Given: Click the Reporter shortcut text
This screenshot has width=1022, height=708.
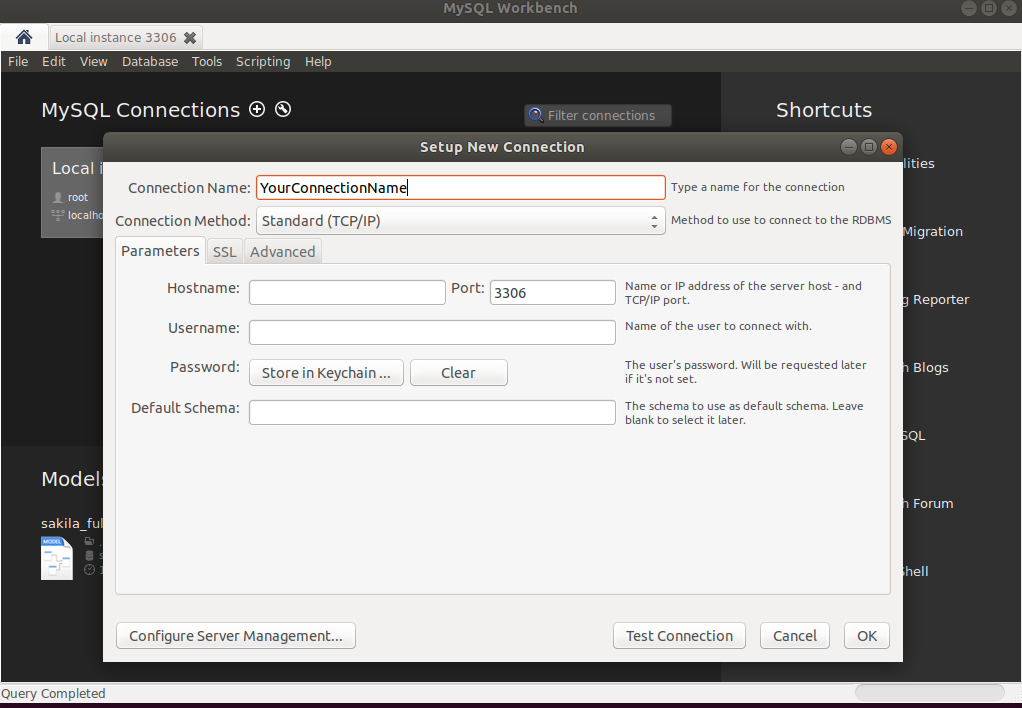Looking at the screenshot, I should [x=941, y=300].
